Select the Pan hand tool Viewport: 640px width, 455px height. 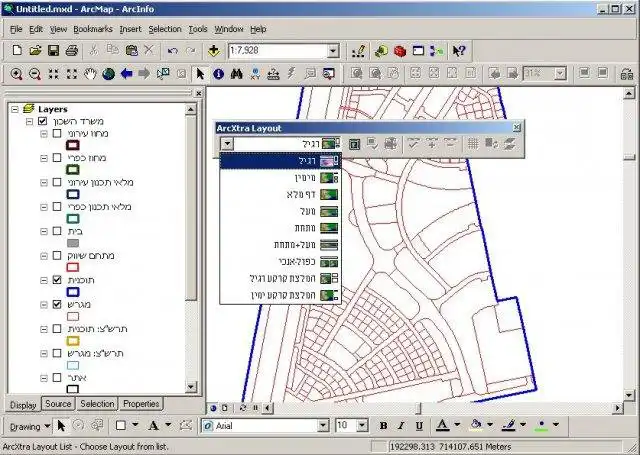pos(90,74)
